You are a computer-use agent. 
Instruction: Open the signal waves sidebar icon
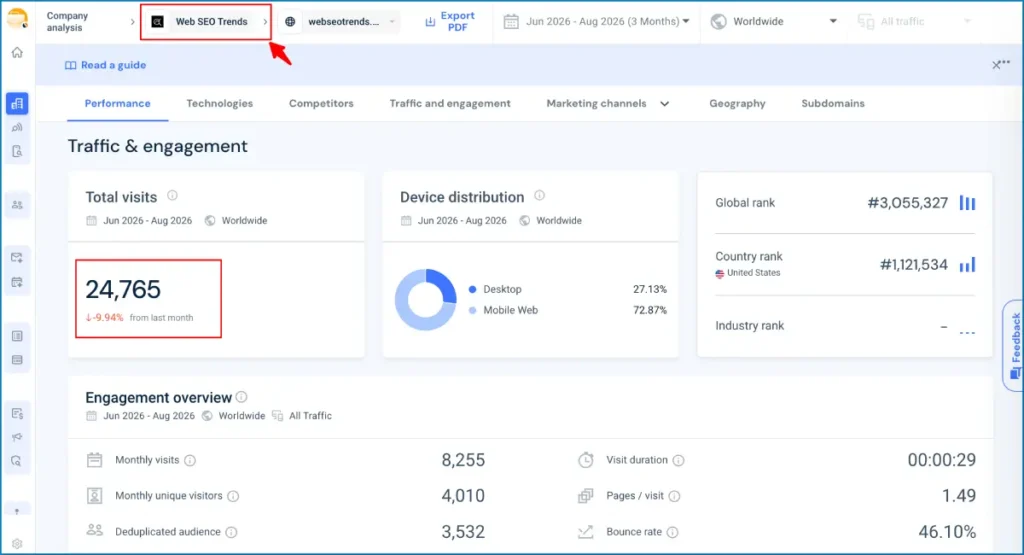pyautogui.click(x=17, y=127)
